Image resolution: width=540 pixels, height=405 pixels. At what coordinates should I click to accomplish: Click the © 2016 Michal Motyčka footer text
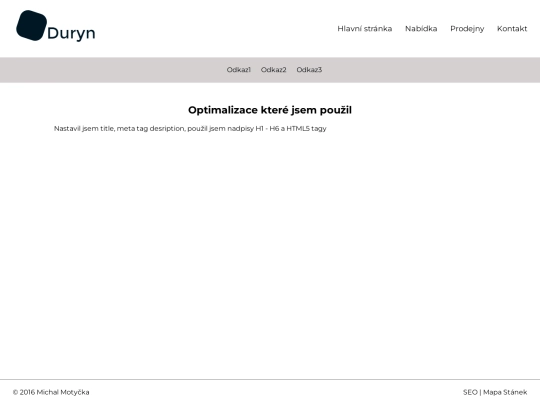[51, 392]
